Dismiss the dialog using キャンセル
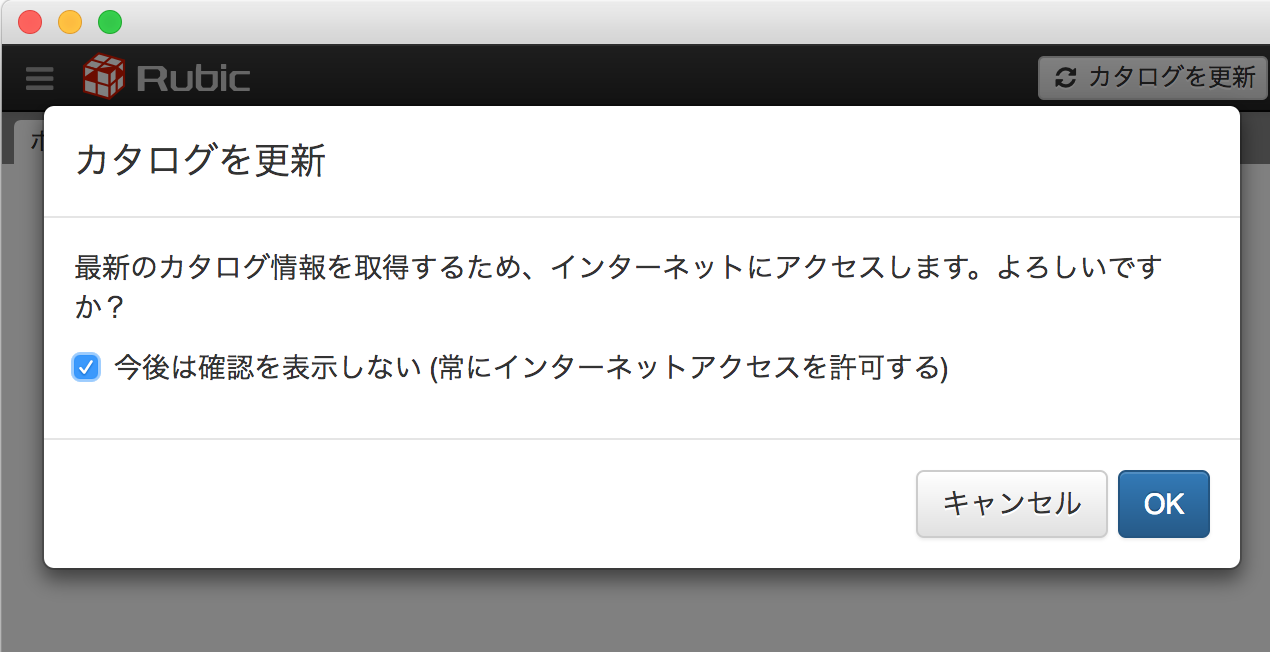 click(x=1011, y=503)
